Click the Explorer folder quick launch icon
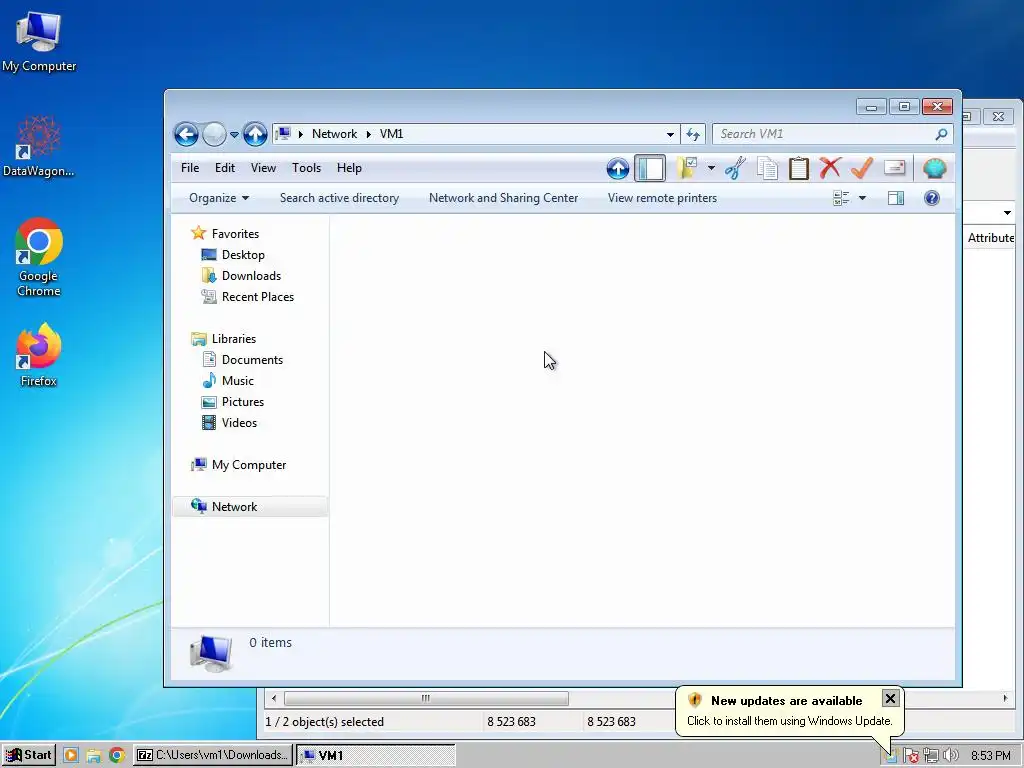 [93, 756]
